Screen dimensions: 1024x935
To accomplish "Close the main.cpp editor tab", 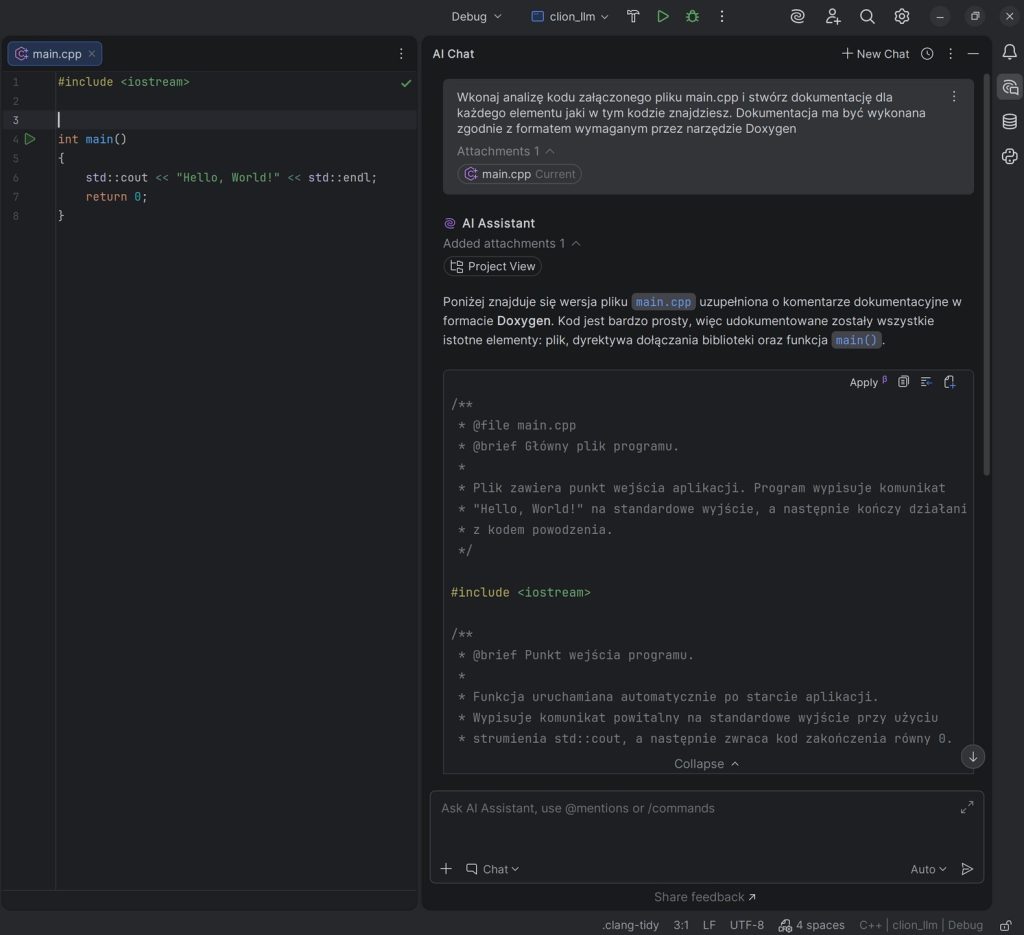I will tap(91, 54).
